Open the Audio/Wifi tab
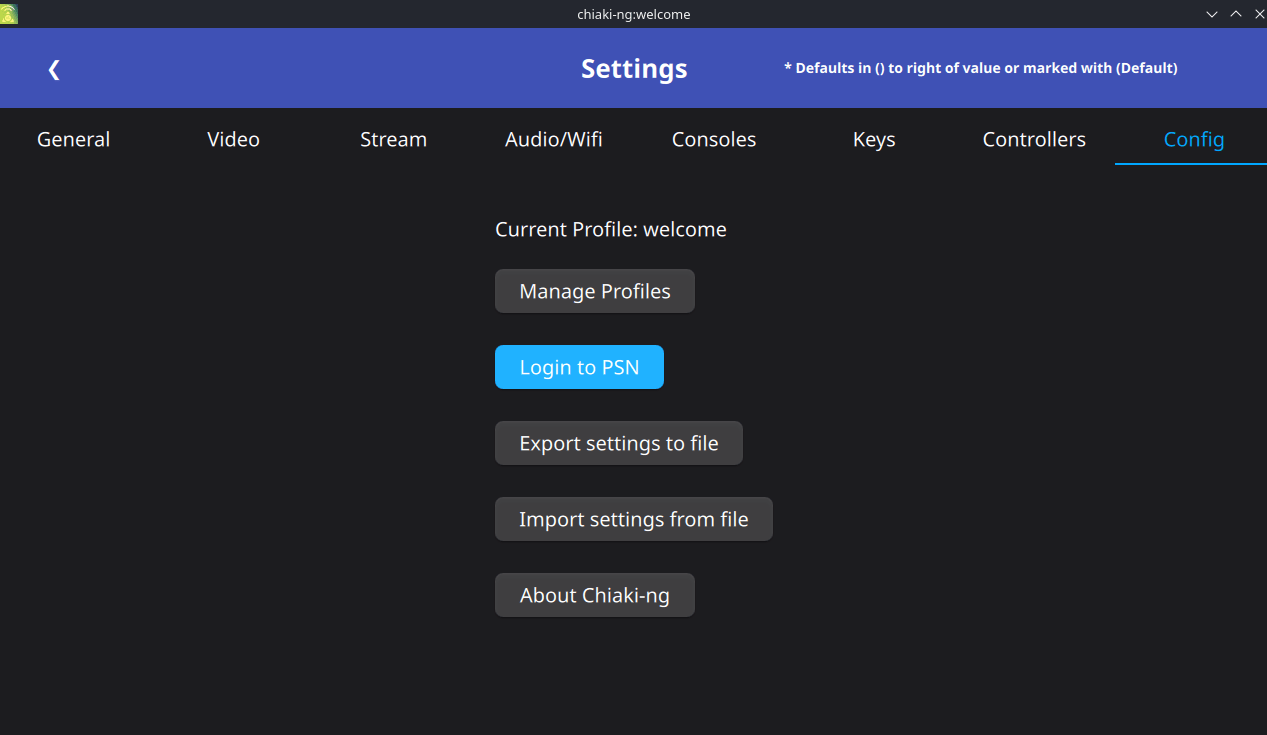The width and height of the screenshot is (1267, 735). (x=554, y=140)
